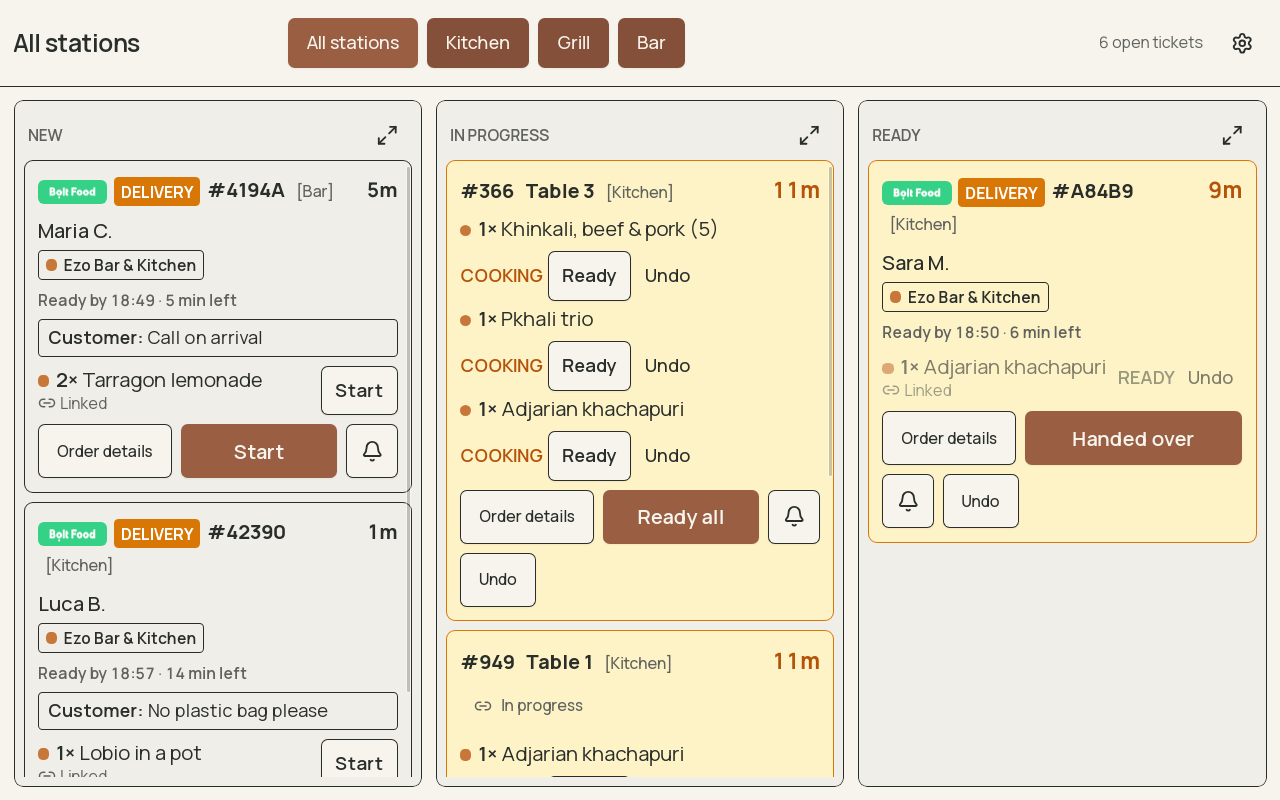Expand the READY column
This screenshot has width=1280, height=800.
click(x=1232, y=135)
